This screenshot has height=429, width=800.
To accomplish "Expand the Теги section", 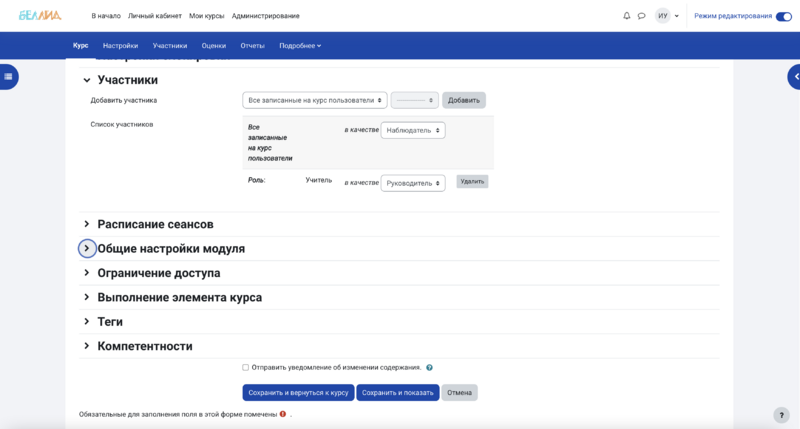I will point(87,322).
